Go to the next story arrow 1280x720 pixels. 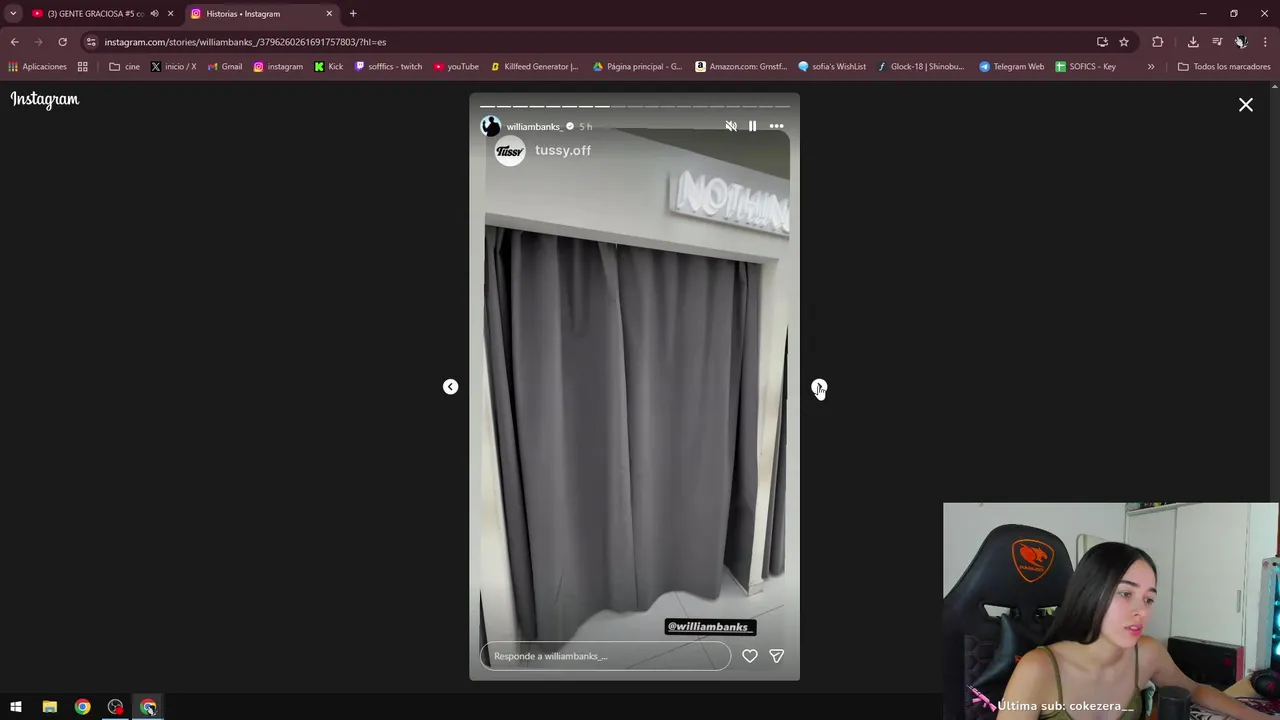[x=819, y=387]
